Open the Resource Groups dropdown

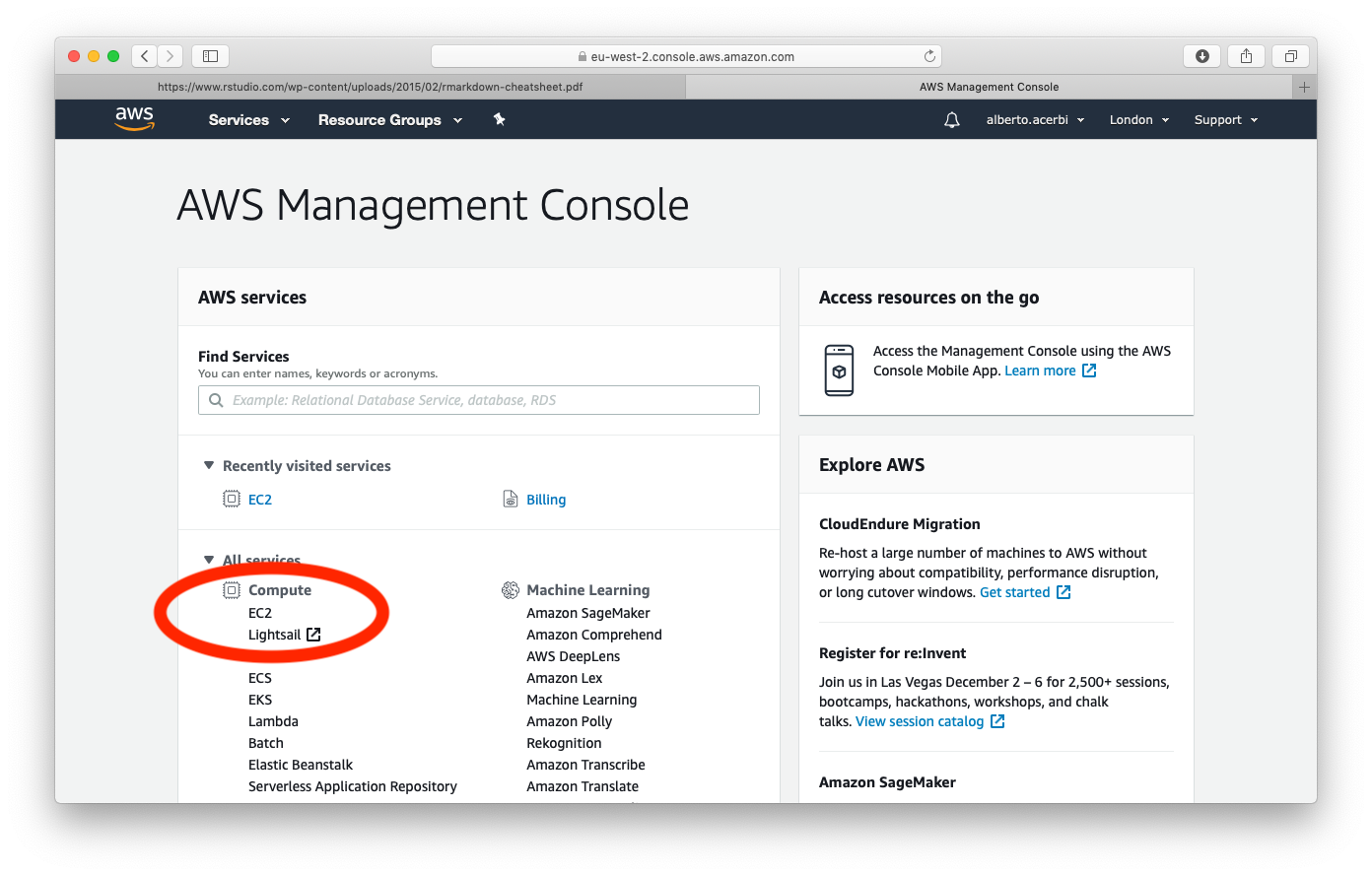pyautogui.click(x=390, y=120)
